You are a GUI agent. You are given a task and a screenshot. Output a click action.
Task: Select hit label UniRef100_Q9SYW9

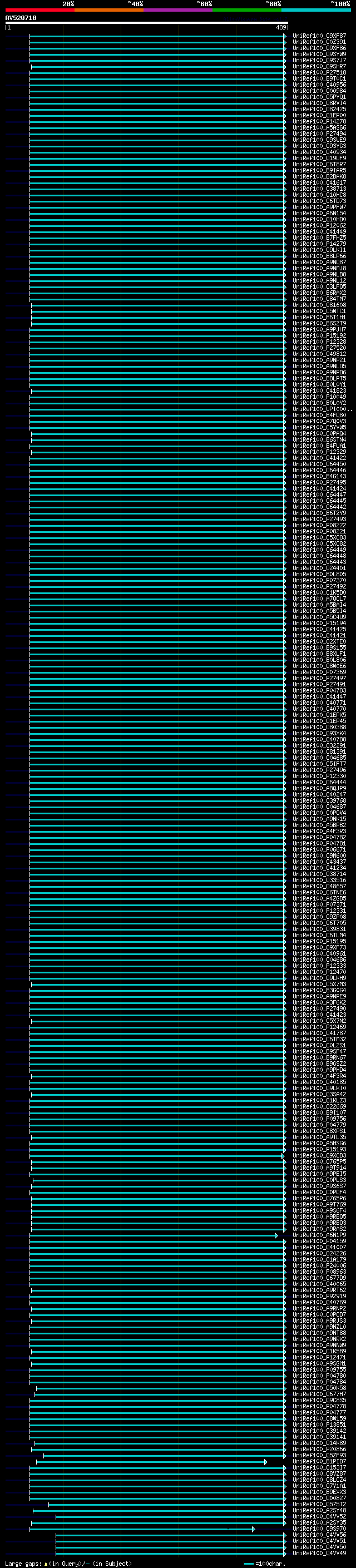[x=319, y=54]
